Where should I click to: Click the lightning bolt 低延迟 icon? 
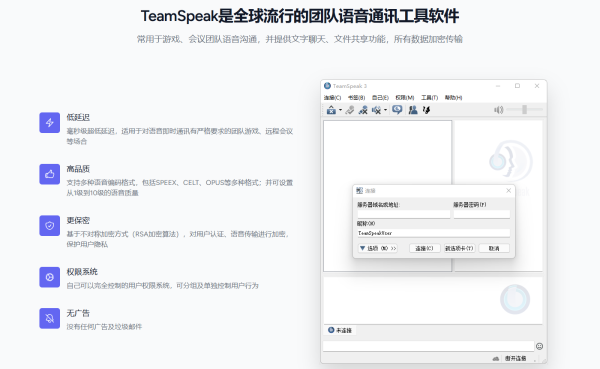click(49, 122)
